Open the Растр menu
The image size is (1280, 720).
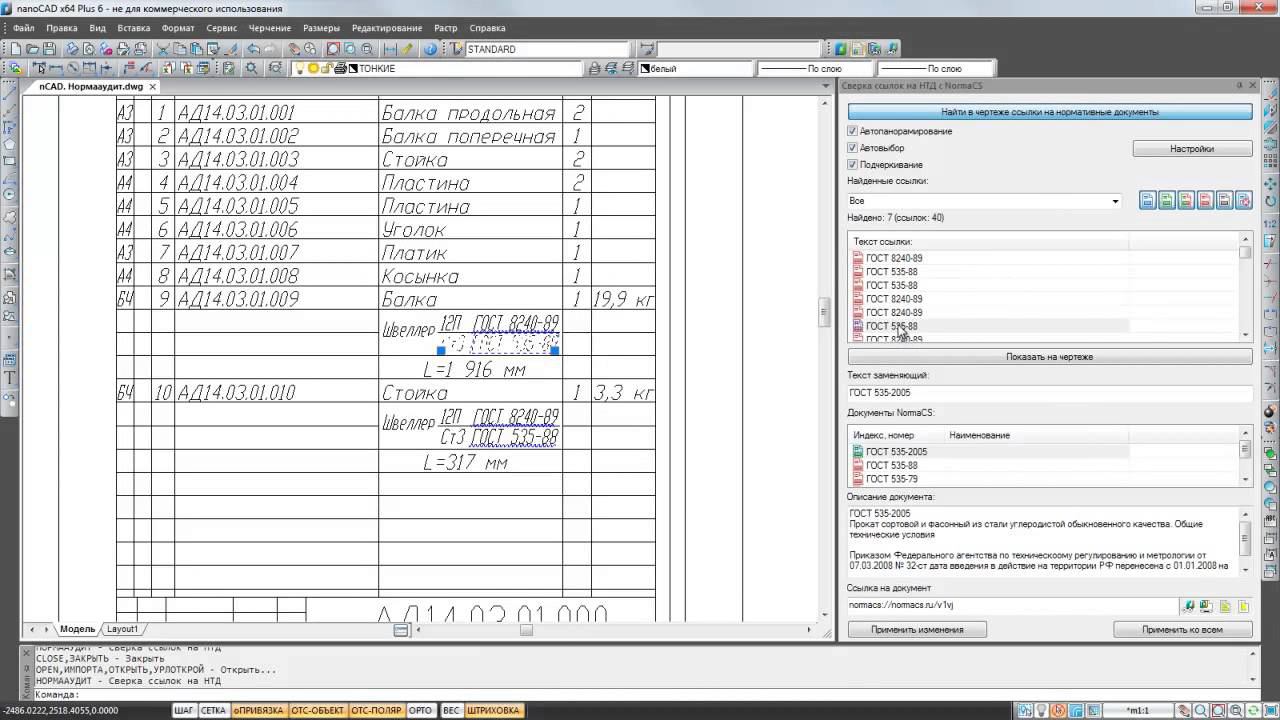coord(446,28)
